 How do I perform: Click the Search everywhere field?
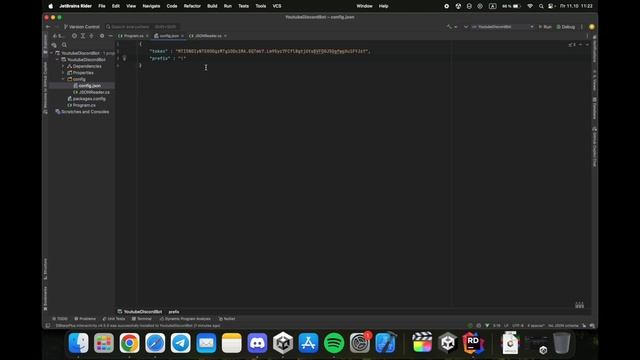[x=141, y=27]
